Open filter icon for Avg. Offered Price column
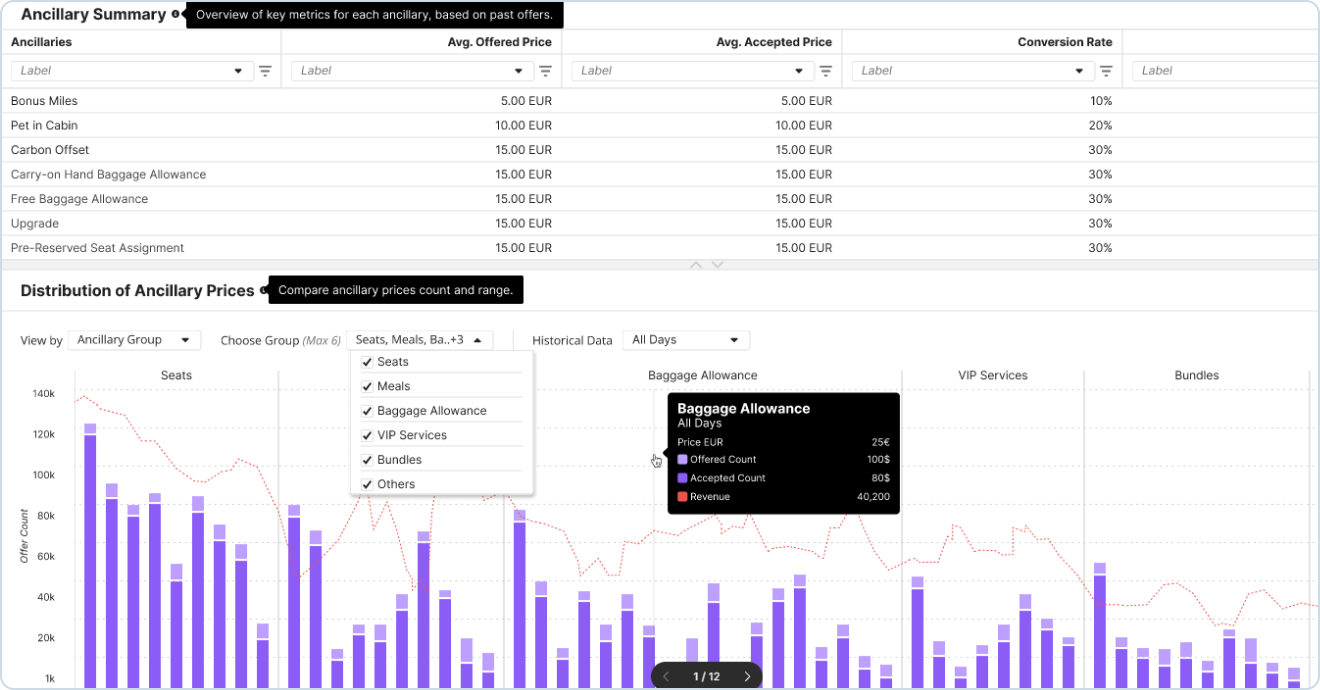 pyautogui.click(x=545, y=71)
